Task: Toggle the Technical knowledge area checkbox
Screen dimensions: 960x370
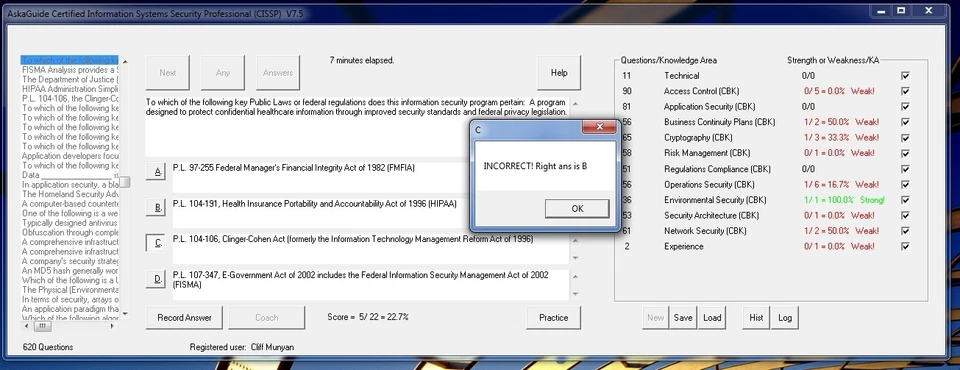Action: click(x=905, y=75)
